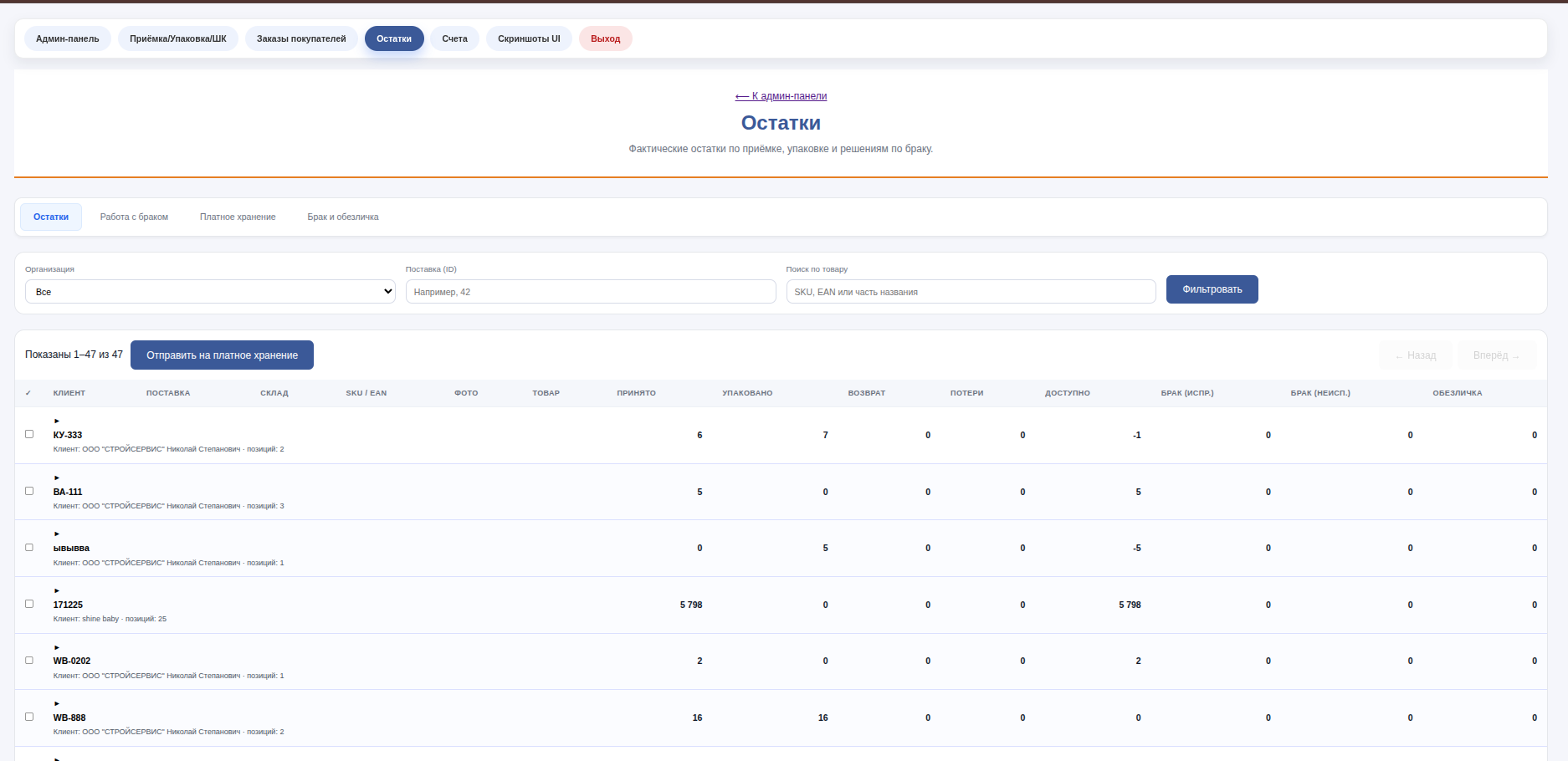Expand the ВА-111 supply row arrow
This screenshot has height=761, width=1568.
pyautogui.click(x=57, y=478)
